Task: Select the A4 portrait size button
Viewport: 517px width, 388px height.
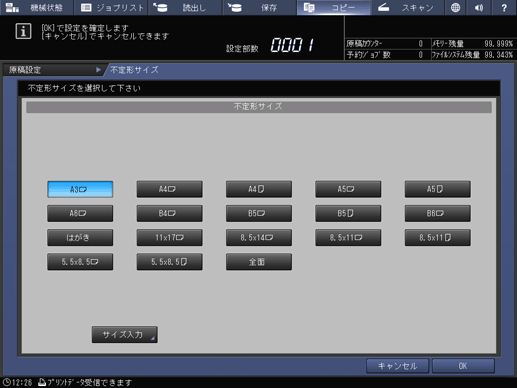Action: [x=259, y=189]
